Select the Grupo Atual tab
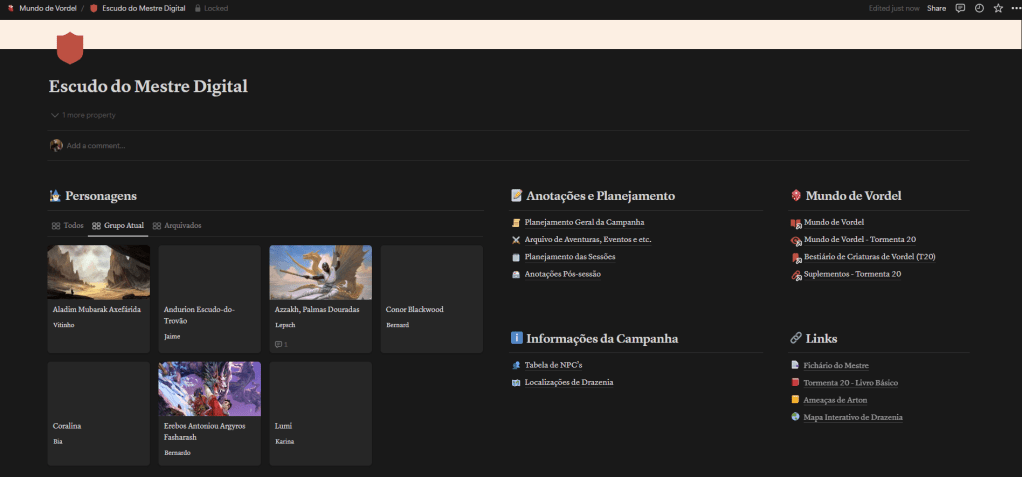1022x477 pixels. (x=118, y=226)
